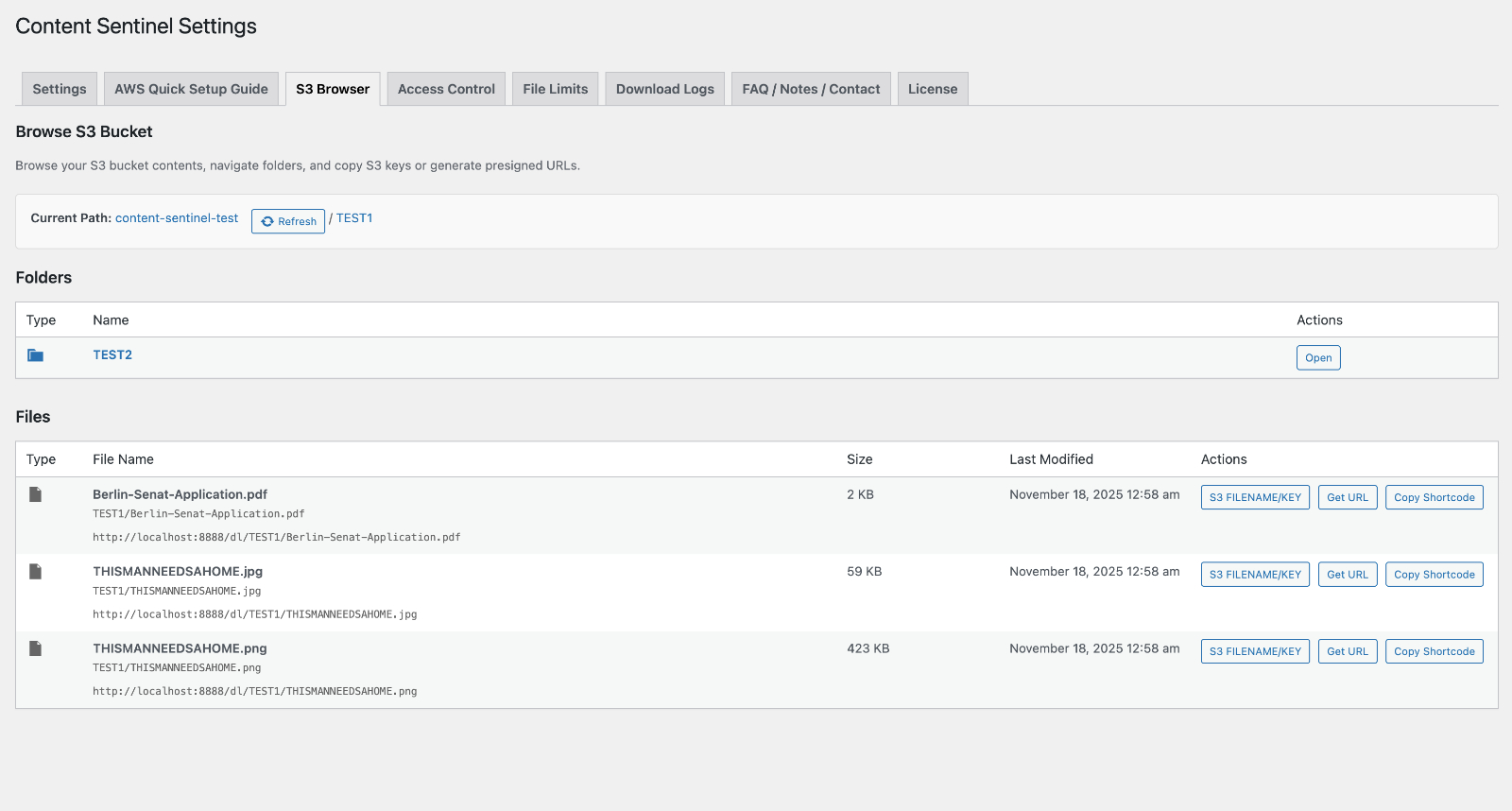Copy Shortcode for Berlin-Senat-Application.pdf
The image size is (1512, 811).
click(1435, 497)
